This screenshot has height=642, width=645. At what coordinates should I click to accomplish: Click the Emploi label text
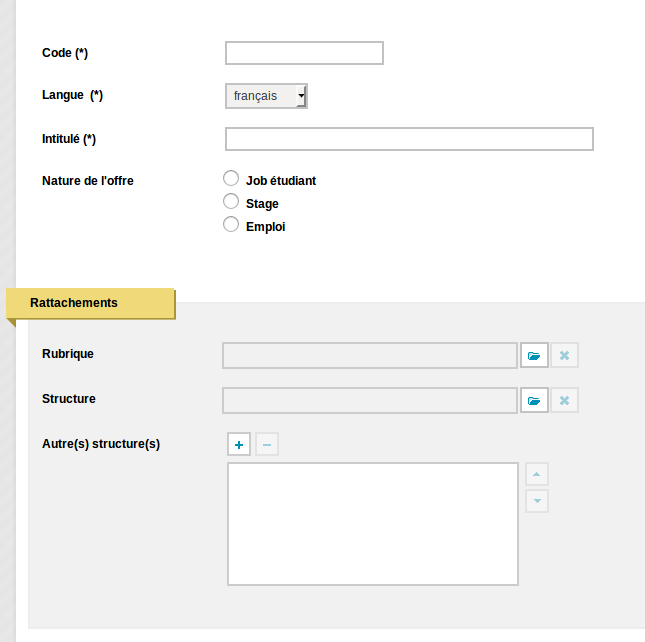click(265, 227)
